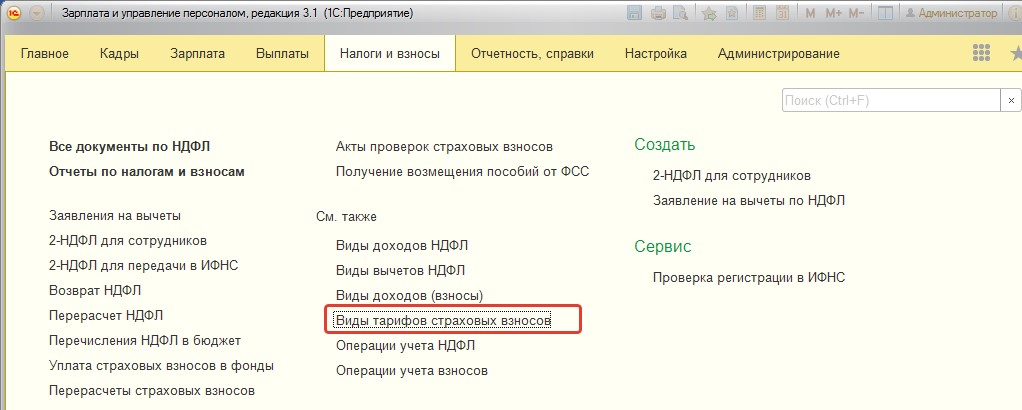Open the Настройка section
This screenshot has height=410, width=1022.
[656, 54]
